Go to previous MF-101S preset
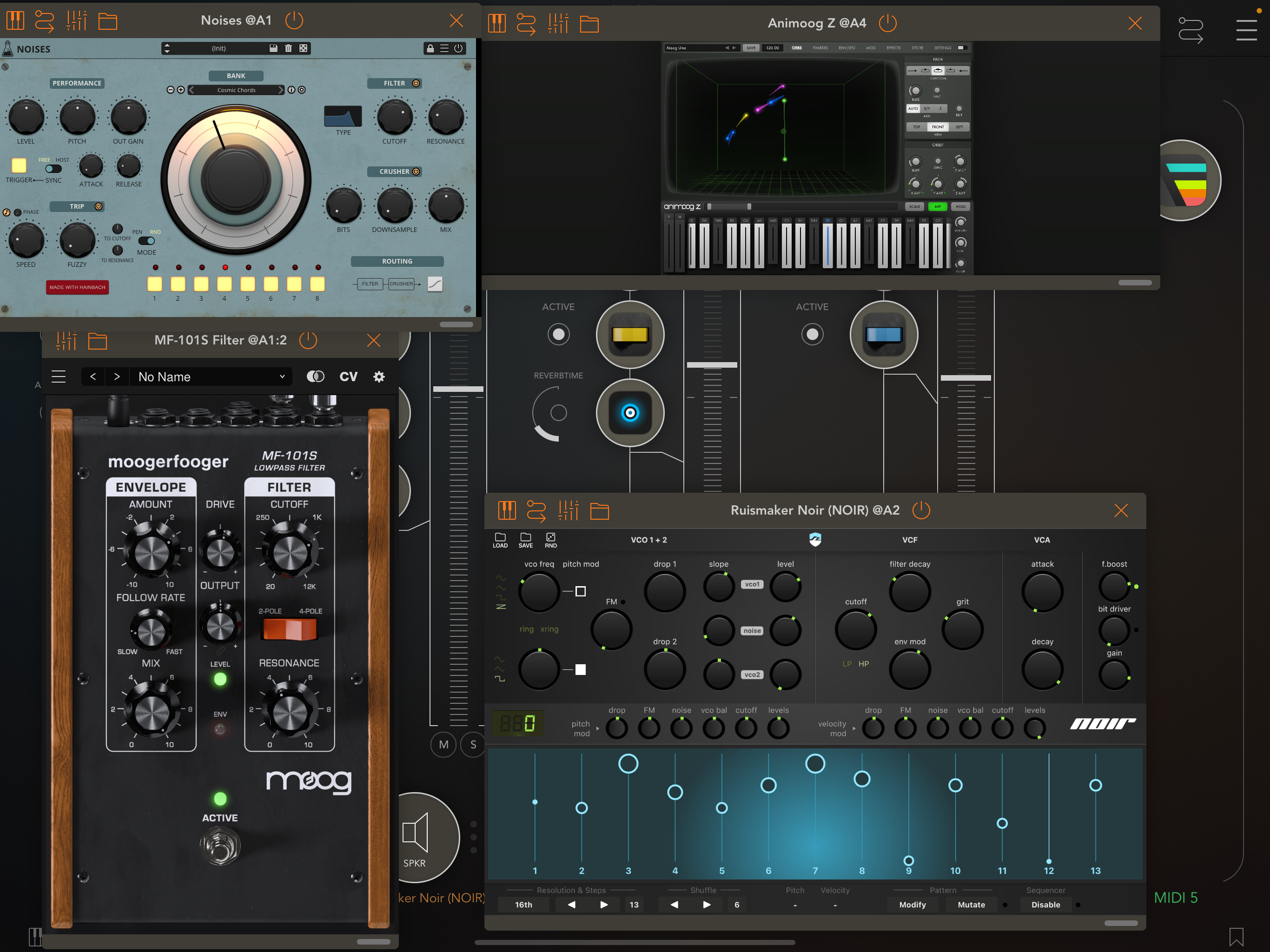Screen dimensions: 1270x952 pyautogui.click(x=93, y=377)
